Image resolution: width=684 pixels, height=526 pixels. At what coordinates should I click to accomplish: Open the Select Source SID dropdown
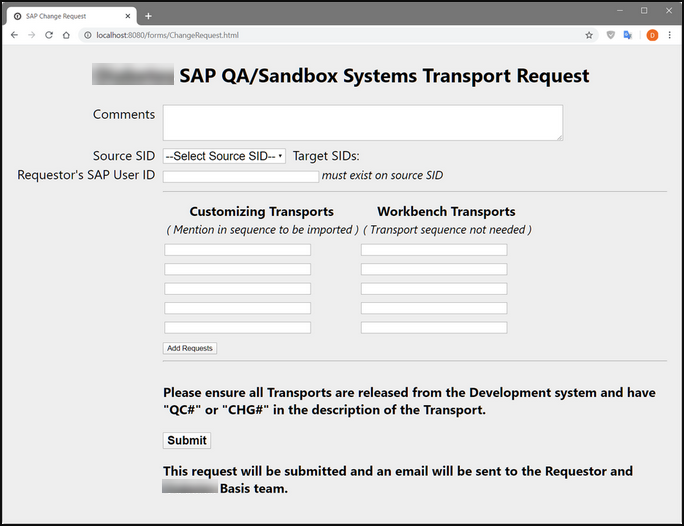[x=224, y=156]
